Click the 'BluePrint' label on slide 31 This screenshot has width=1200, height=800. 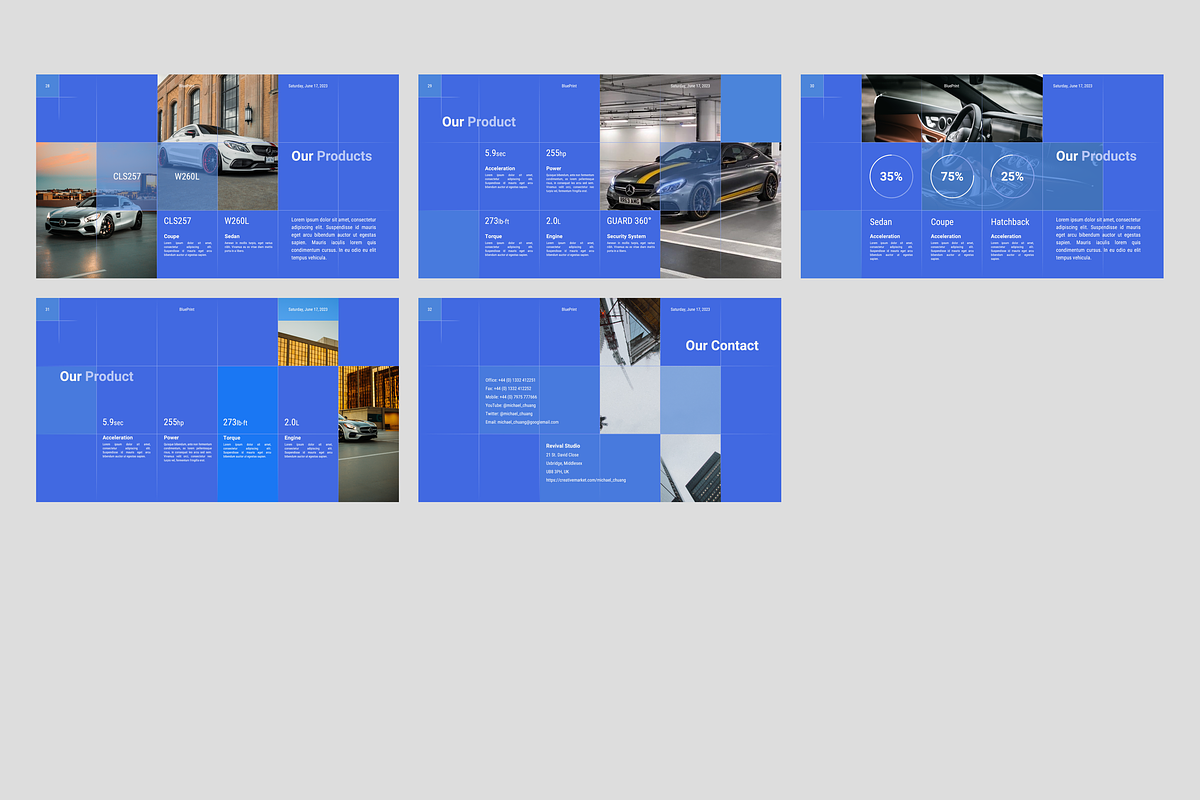[x=187, y=310]
